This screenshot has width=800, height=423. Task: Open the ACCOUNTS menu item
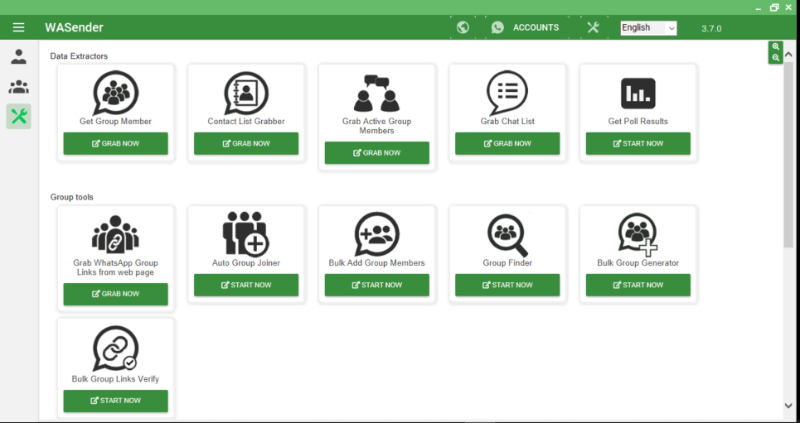pos(535,28)
